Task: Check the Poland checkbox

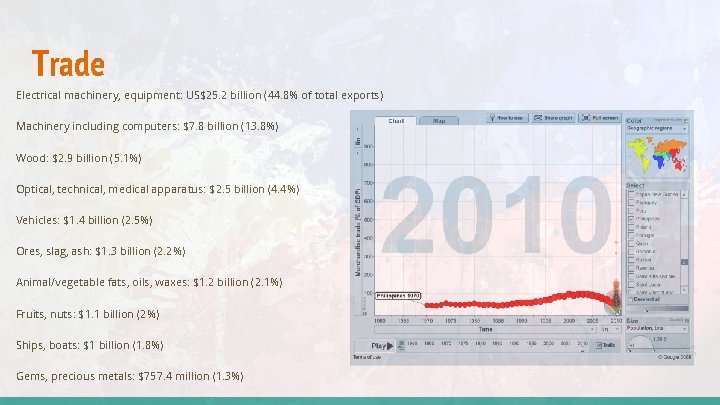Action: [631, 227]
